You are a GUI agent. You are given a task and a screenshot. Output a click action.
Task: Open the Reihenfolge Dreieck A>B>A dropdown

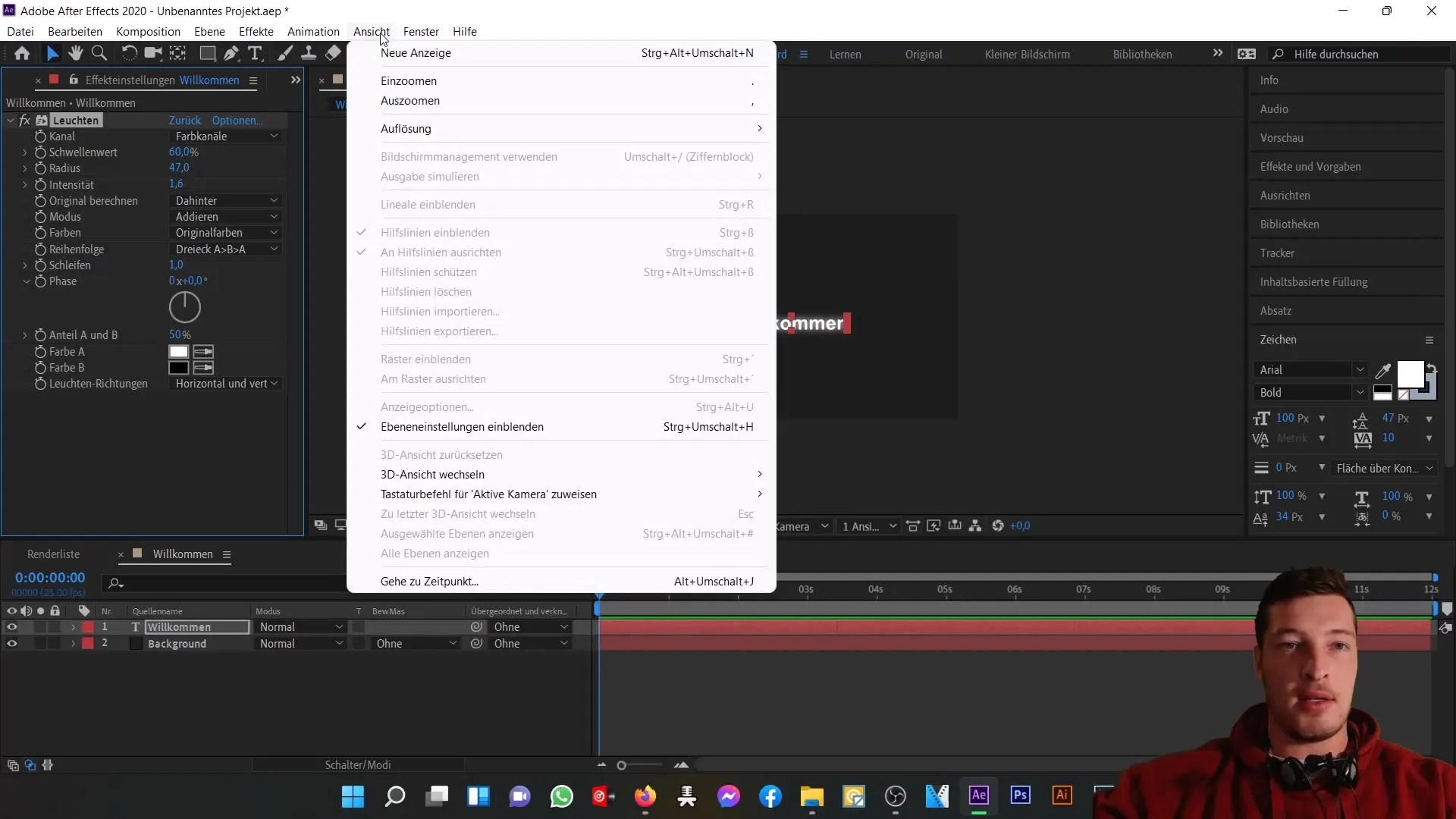click(x=225, y=249)
